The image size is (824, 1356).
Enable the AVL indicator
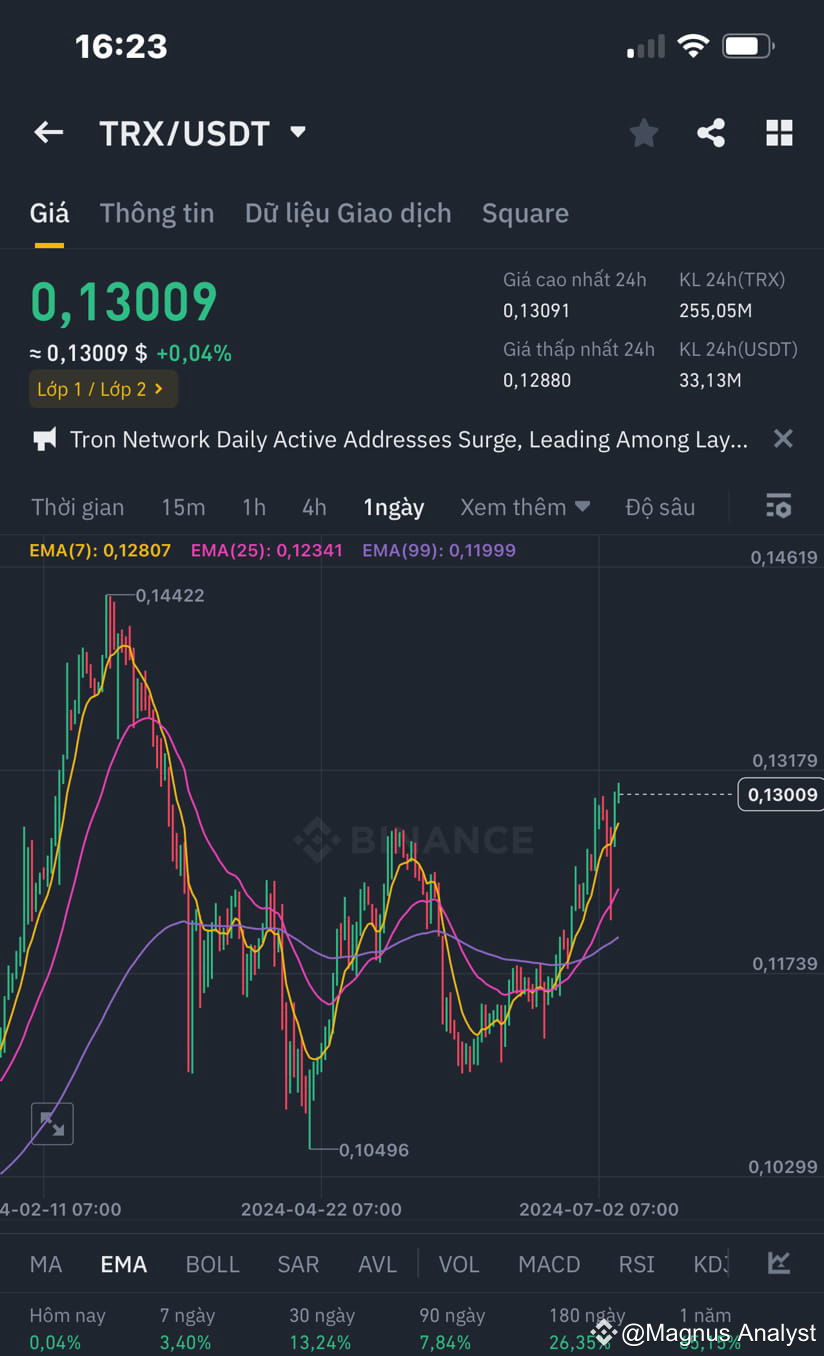tap(377, 1264)
